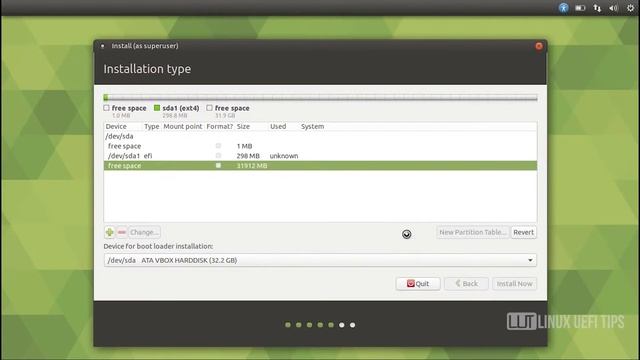Click the sda1 (ext4) green legend swatch
This screenshot has height=360, width=640.
pyautogui.click(x=157, y=108)
